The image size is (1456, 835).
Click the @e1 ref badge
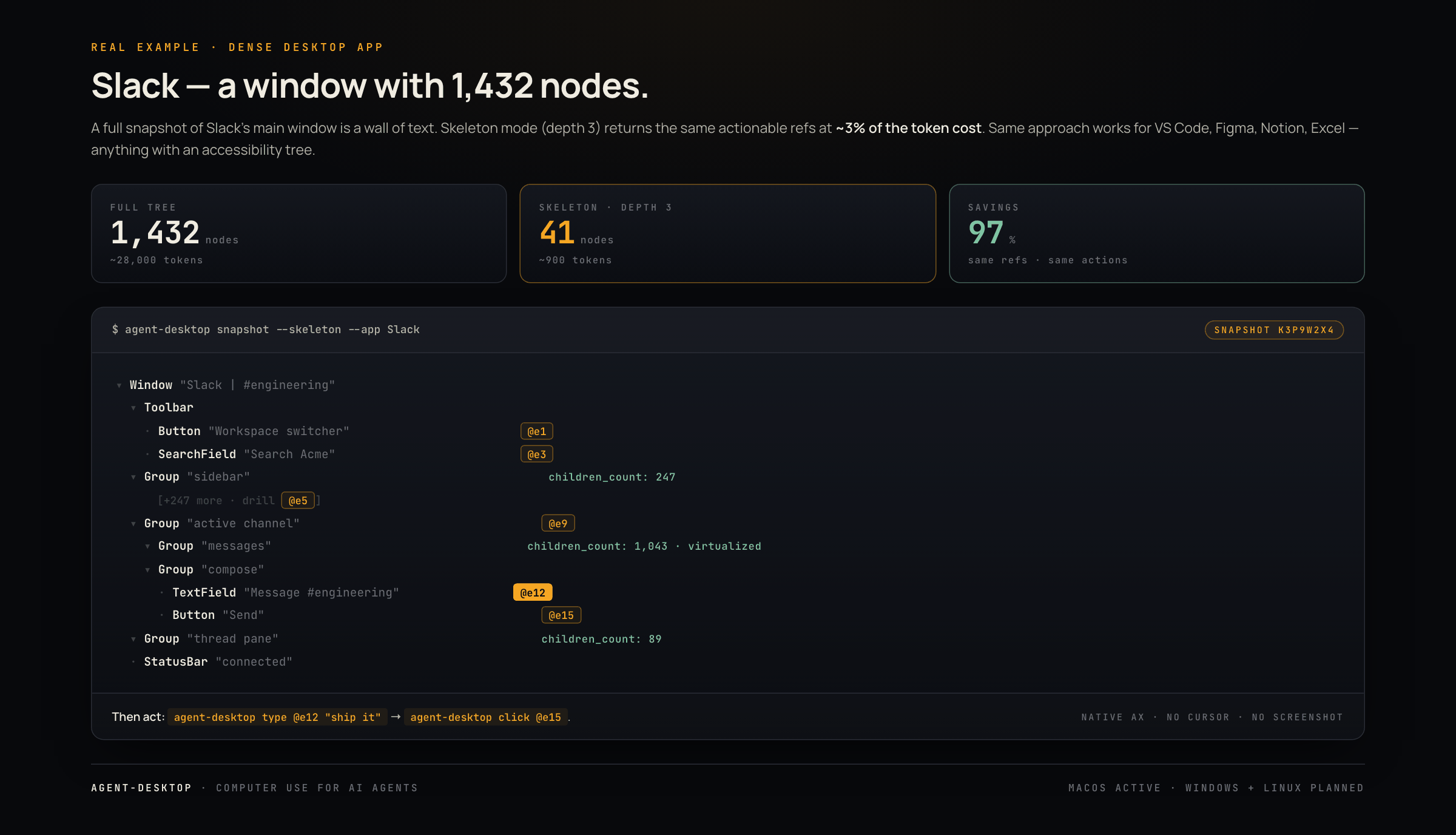(x=536, y=431)
